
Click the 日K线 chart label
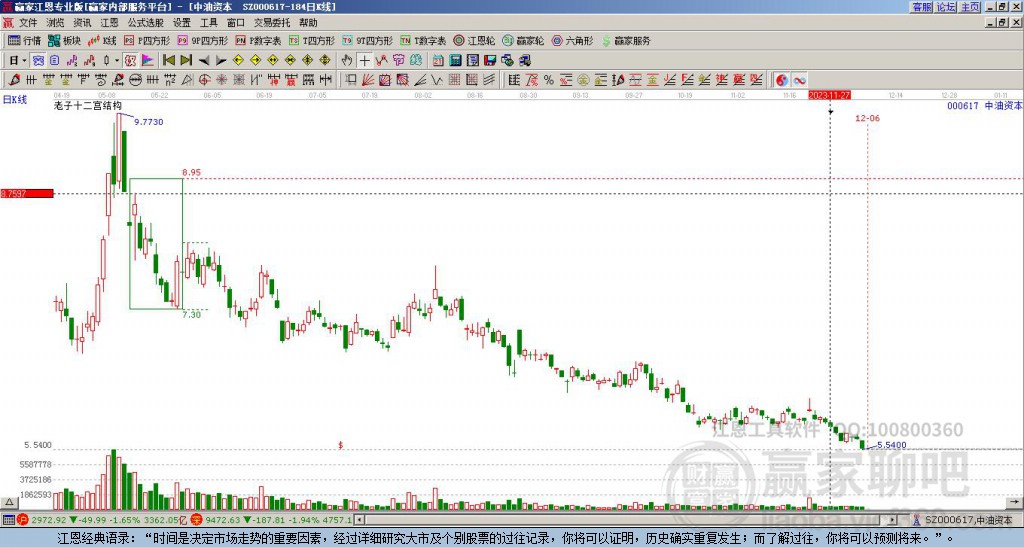coord(15,100)
